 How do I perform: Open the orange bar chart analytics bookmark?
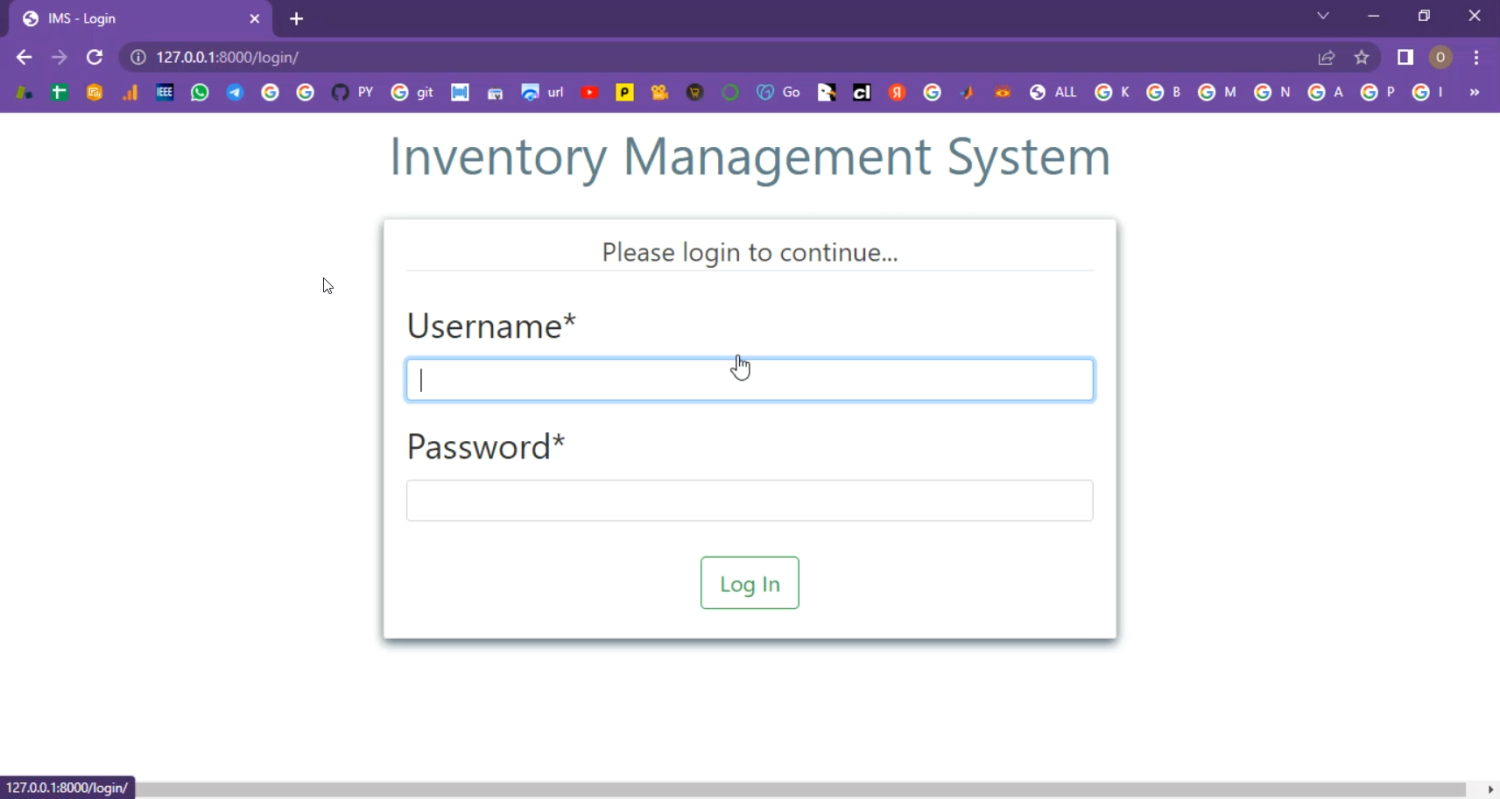[130, 92]
